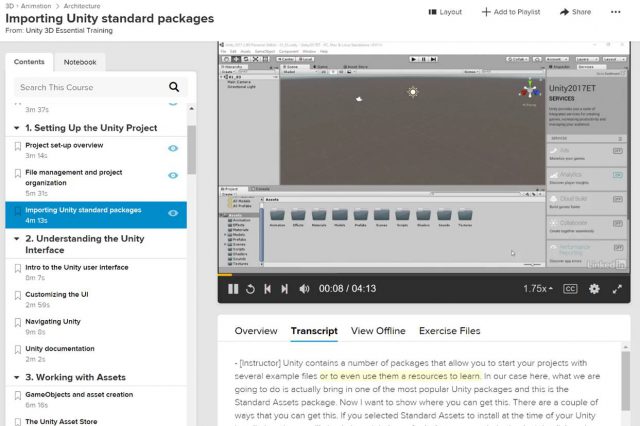Screen dimensions: 640x426
Task: Open the View Offline tab
Action: [378, 331]
